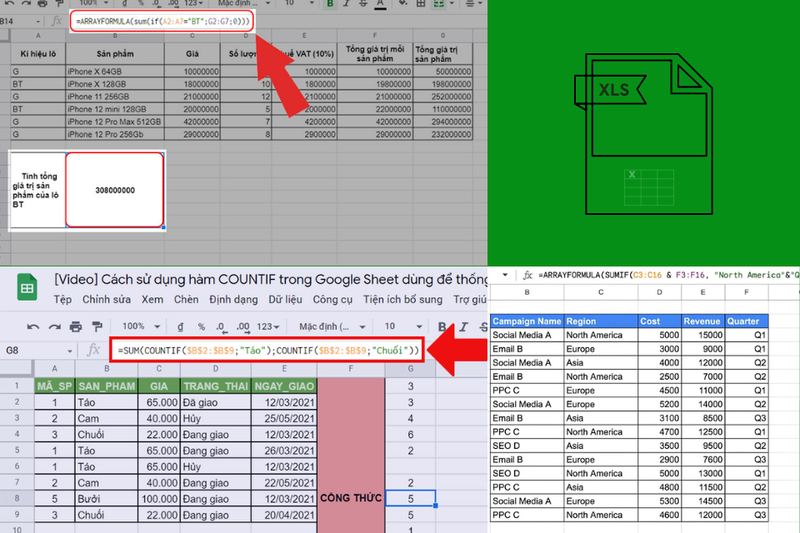Select the paint format roller tool
The height and width of the screenshot is (533, 800).
click(x=96, y=326)
